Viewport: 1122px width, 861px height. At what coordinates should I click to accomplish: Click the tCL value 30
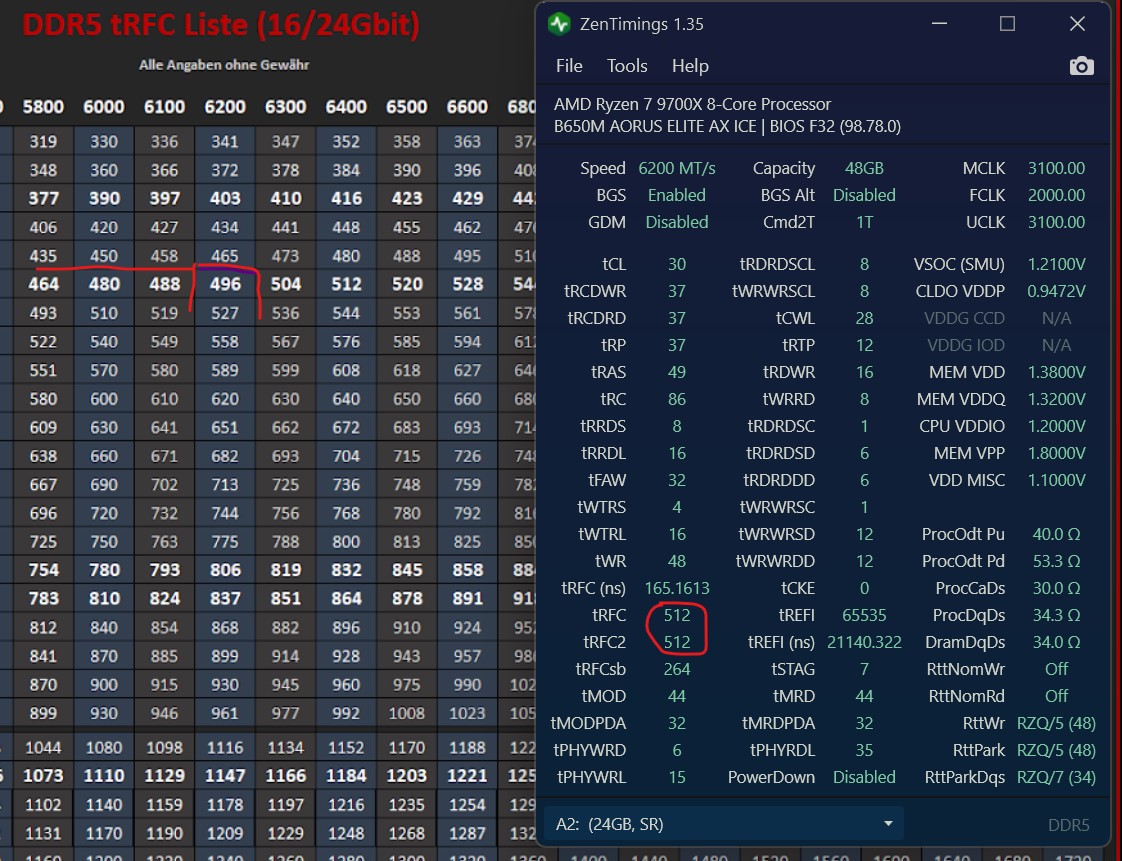pos(676,264)
